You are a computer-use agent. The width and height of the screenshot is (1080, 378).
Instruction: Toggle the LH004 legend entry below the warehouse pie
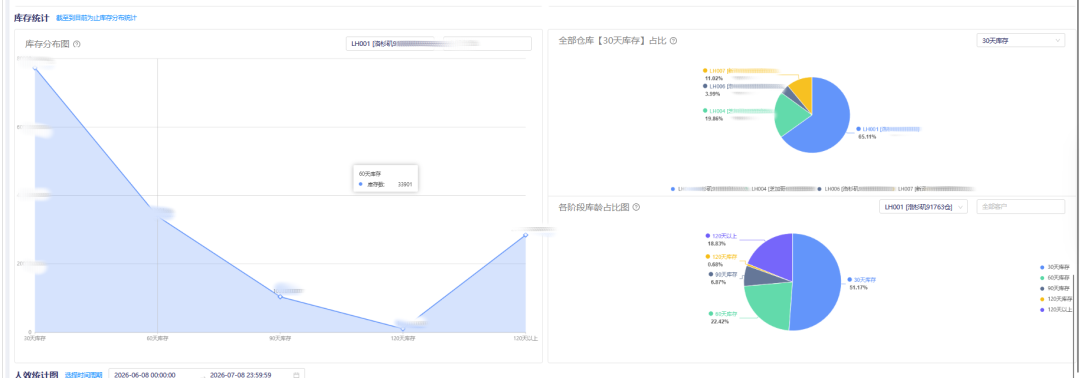(780, 188)
